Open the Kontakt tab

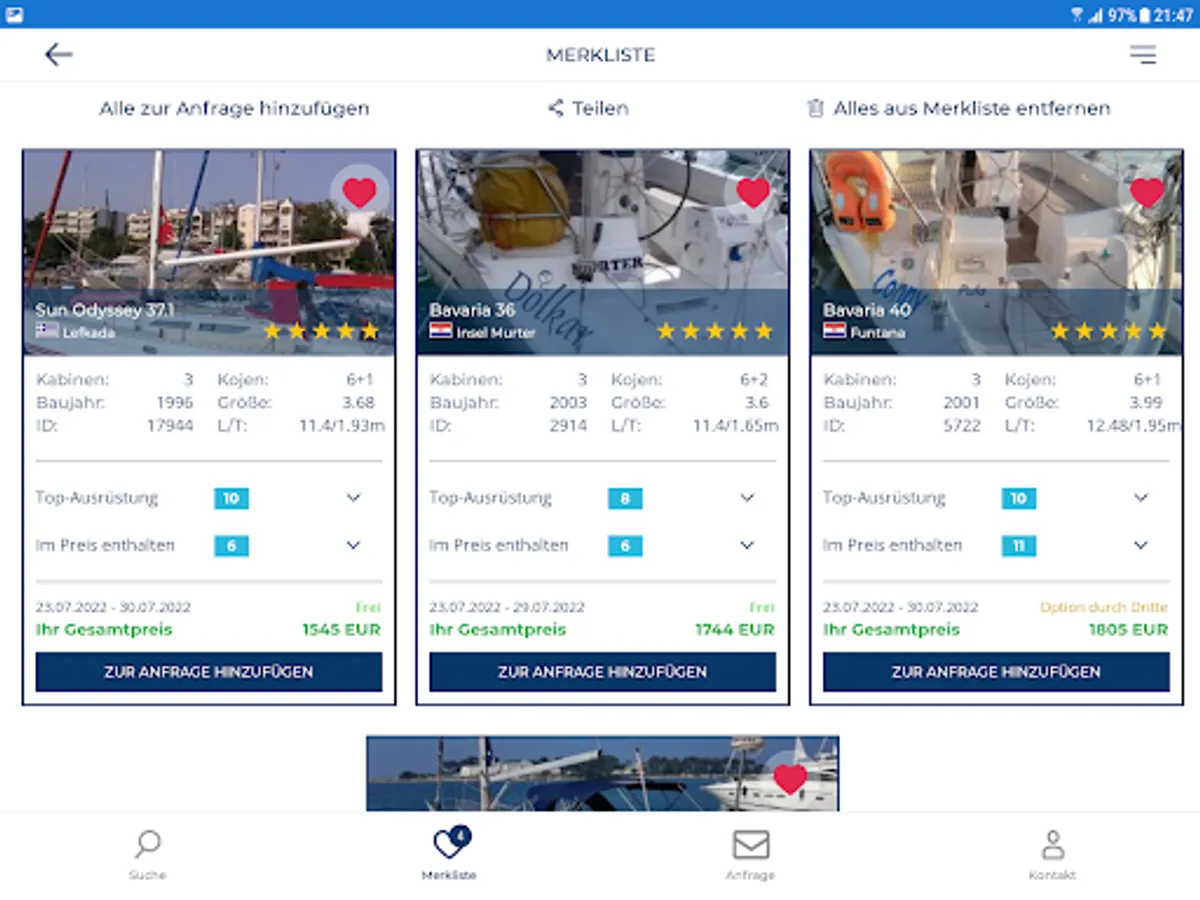1052,855
